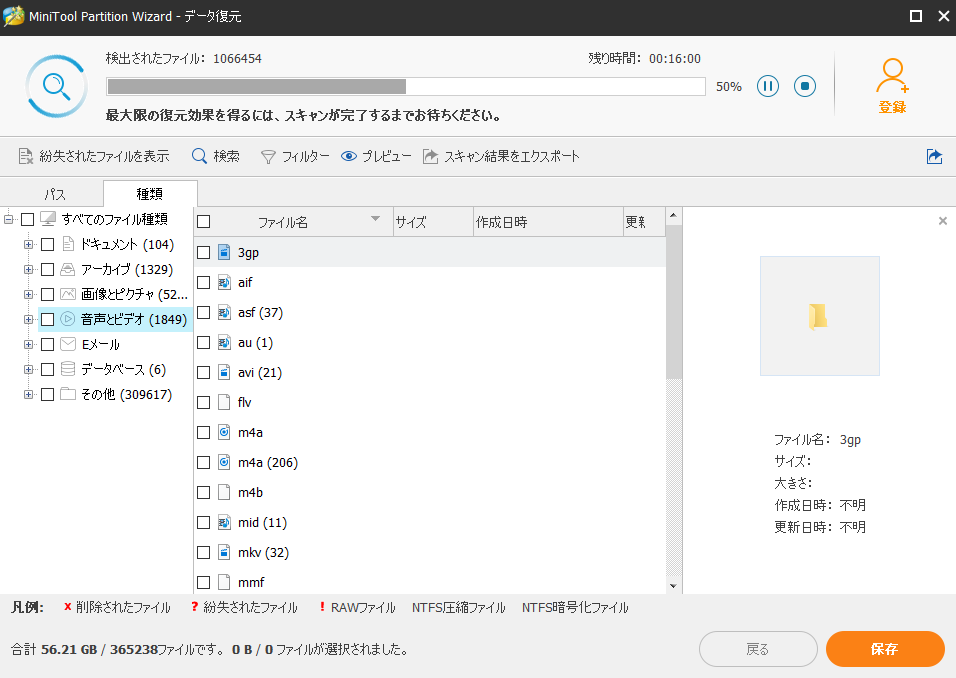The image size is (956, 678).
Task: Click the magnifier scan status icon
Action: pos(56,86)
